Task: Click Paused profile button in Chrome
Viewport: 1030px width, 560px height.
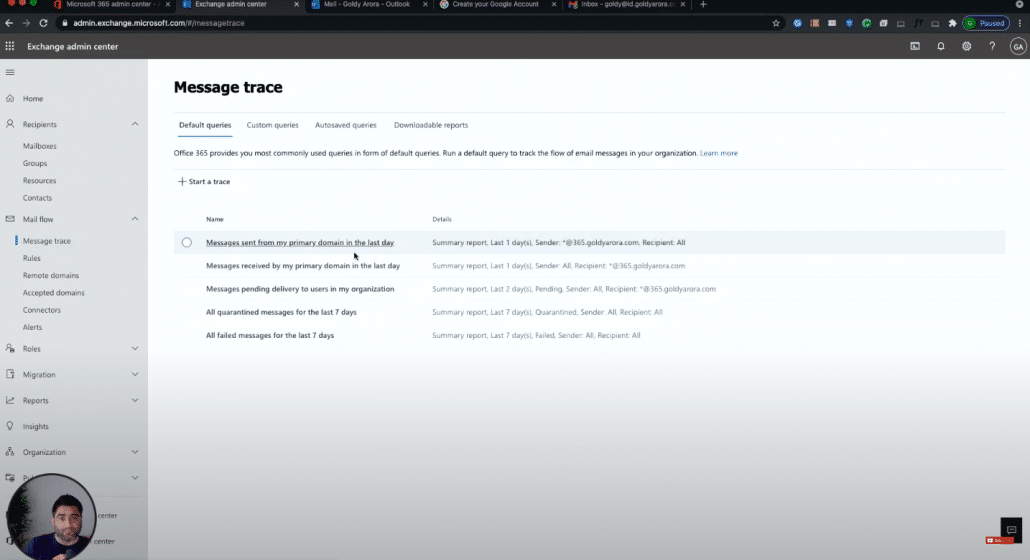Action: click(985, 23)
